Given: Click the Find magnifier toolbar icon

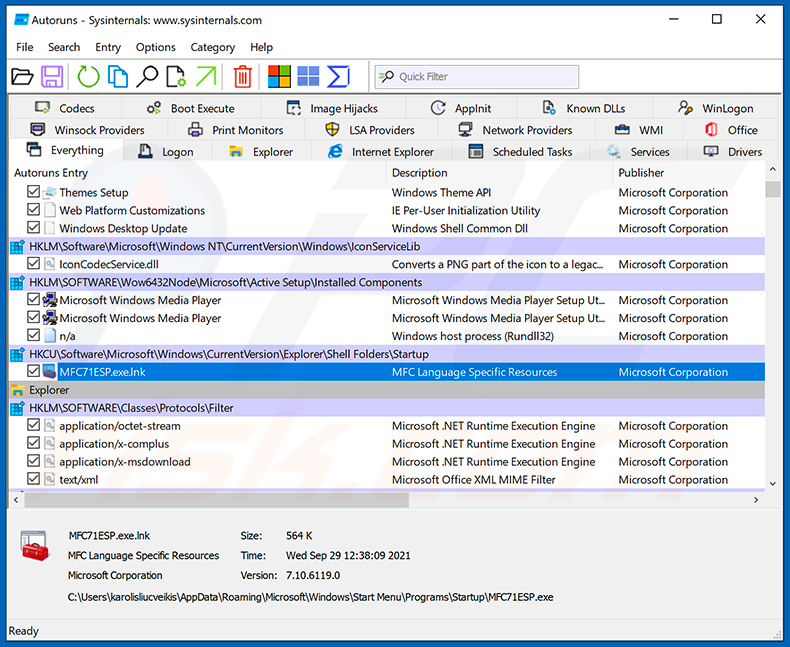Looking at the screenshot, I should tap(147, 77).
